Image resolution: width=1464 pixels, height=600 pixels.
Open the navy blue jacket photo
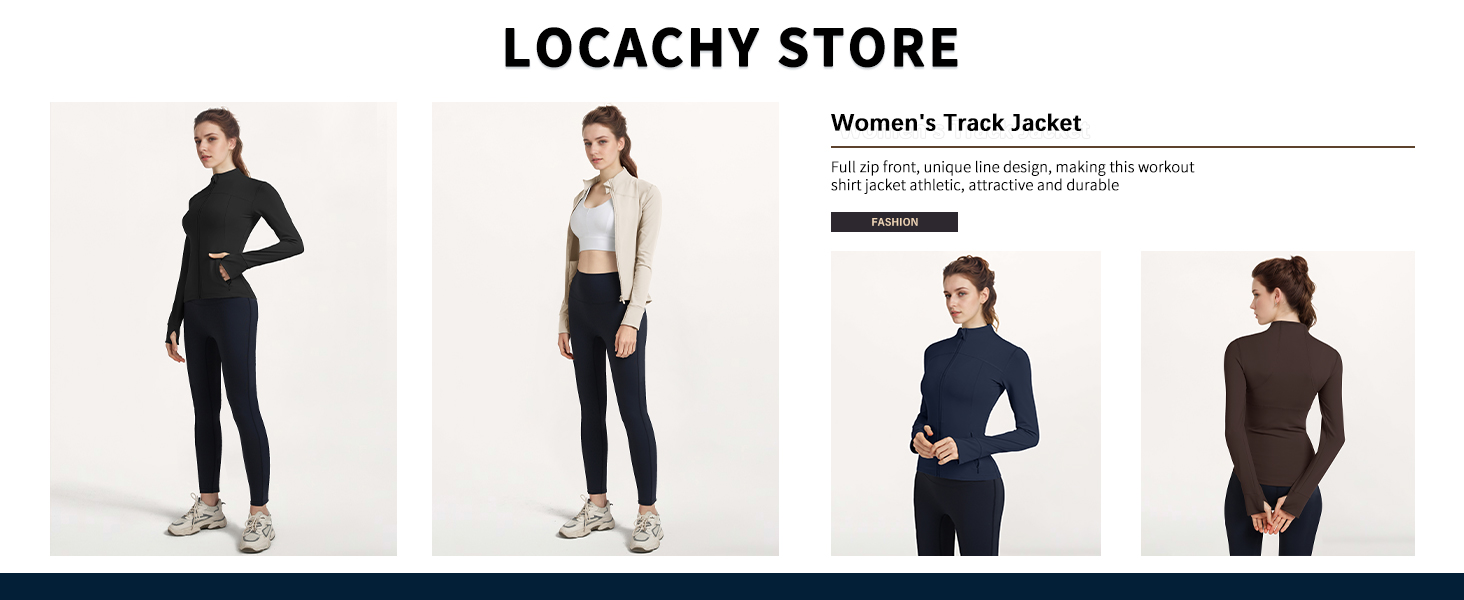pos(966,403)
